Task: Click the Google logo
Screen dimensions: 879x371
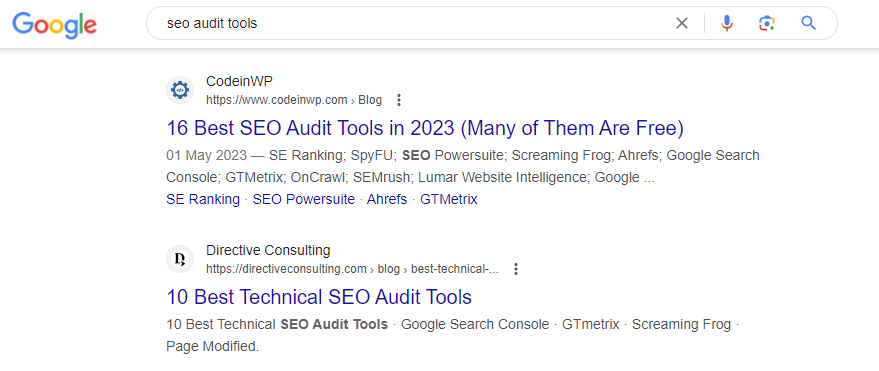Action: click(x=54, y=24)
